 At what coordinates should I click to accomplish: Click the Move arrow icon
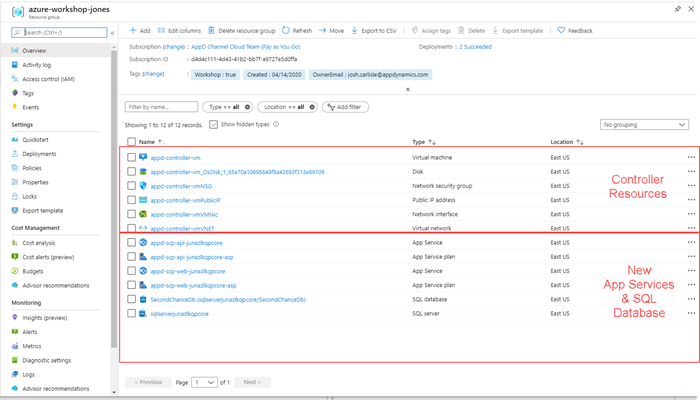322,30
